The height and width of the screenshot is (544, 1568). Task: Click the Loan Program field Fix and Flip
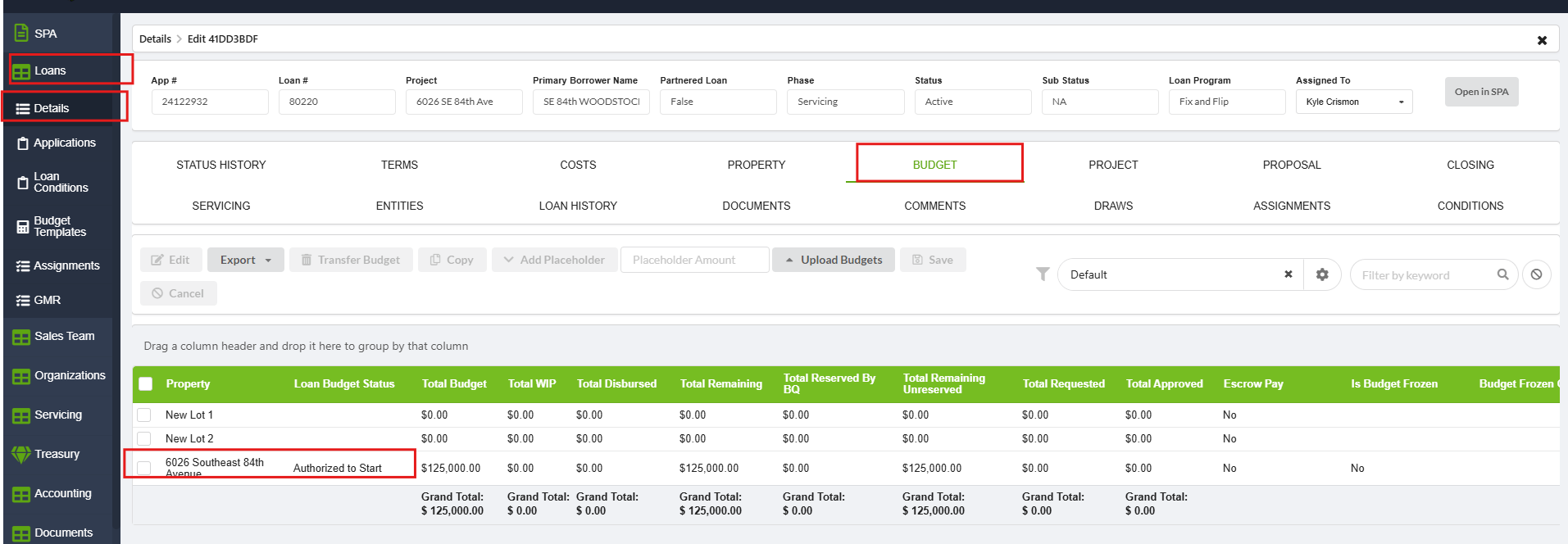click(x=1227, y=102)
